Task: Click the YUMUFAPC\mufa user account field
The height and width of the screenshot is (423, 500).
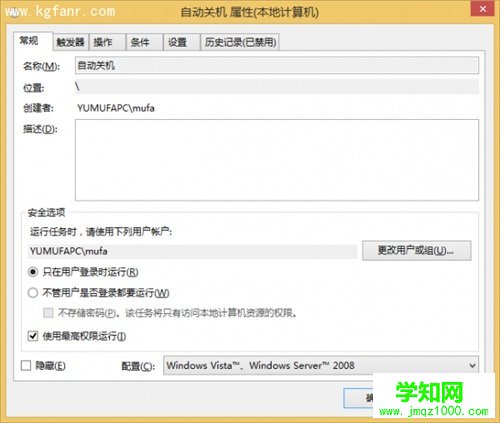Action: 192,251
